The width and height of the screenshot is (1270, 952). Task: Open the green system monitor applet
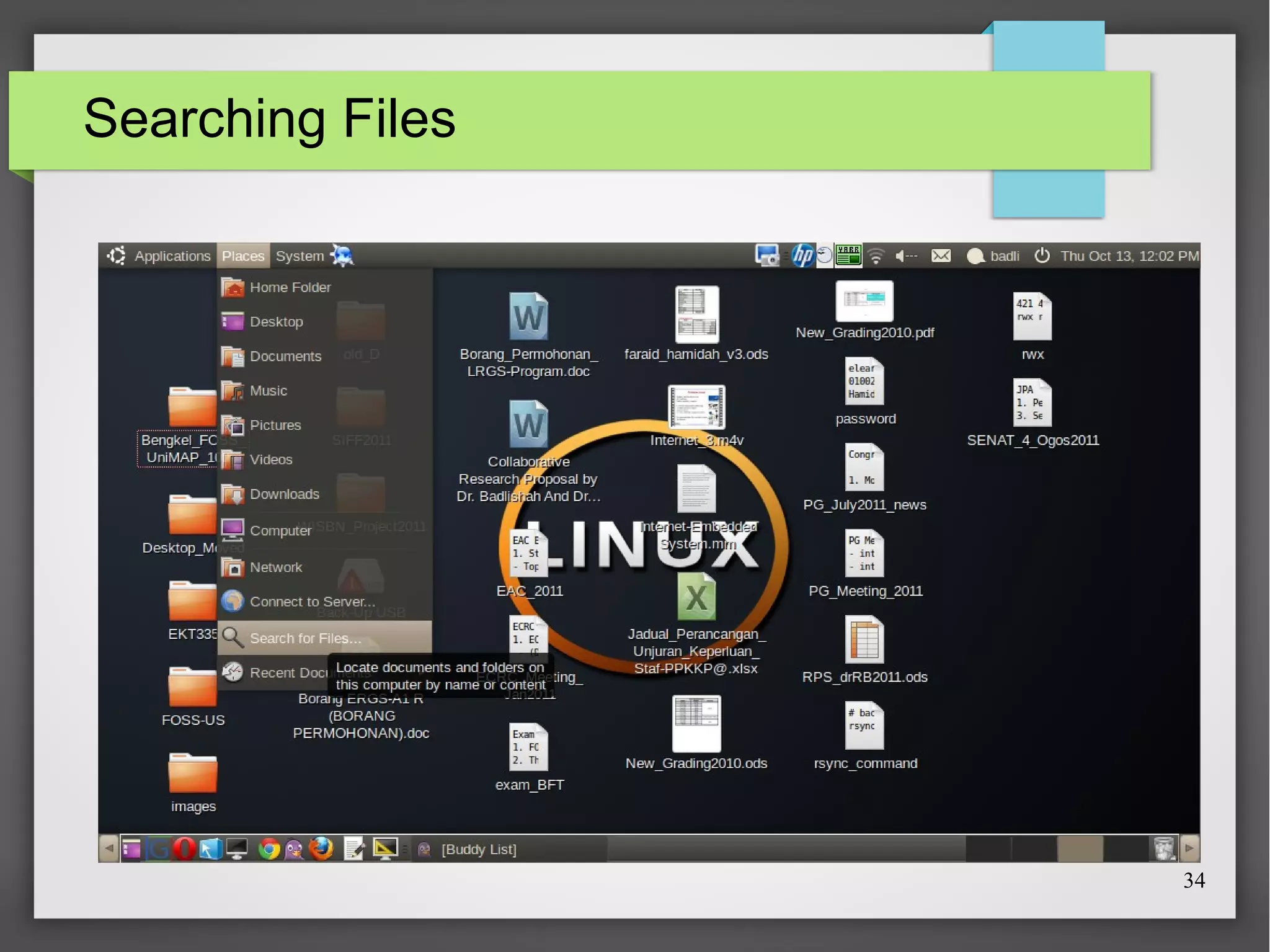coord(848,256)
